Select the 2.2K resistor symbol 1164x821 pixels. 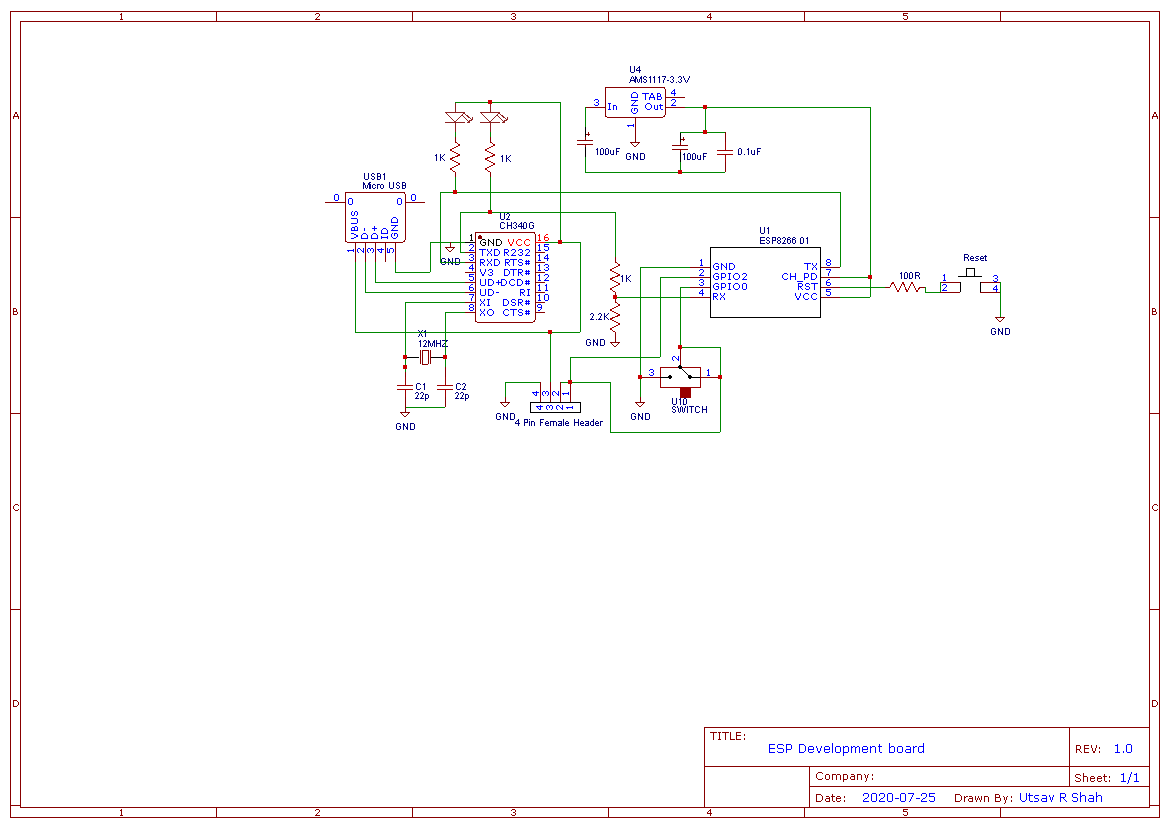pyautogui.click(x=614, y=315)
